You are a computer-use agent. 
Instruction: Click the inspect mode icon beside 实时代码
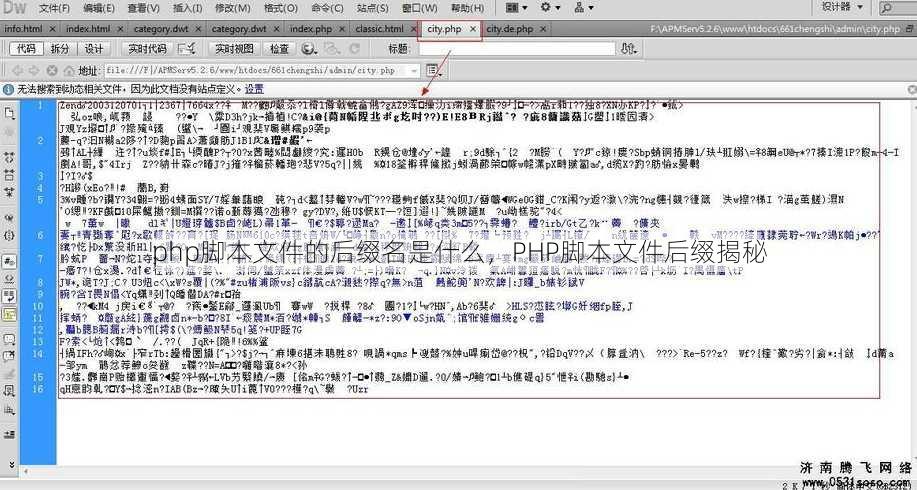pos(187,49)
